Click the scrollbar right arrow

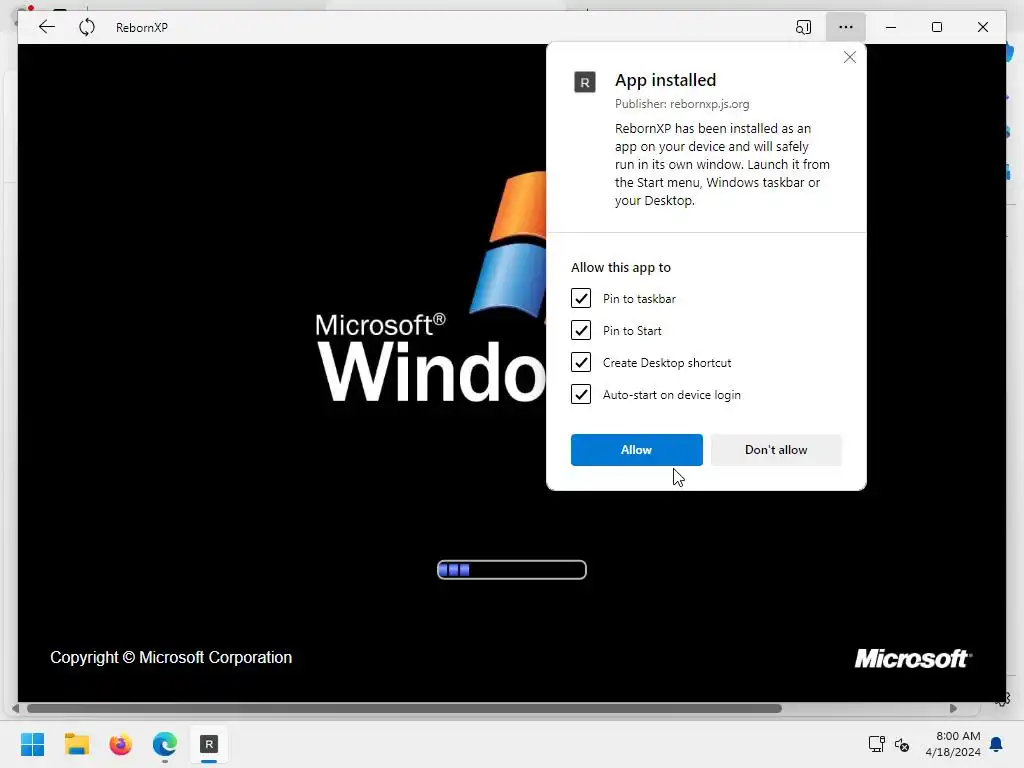point(953,709)
